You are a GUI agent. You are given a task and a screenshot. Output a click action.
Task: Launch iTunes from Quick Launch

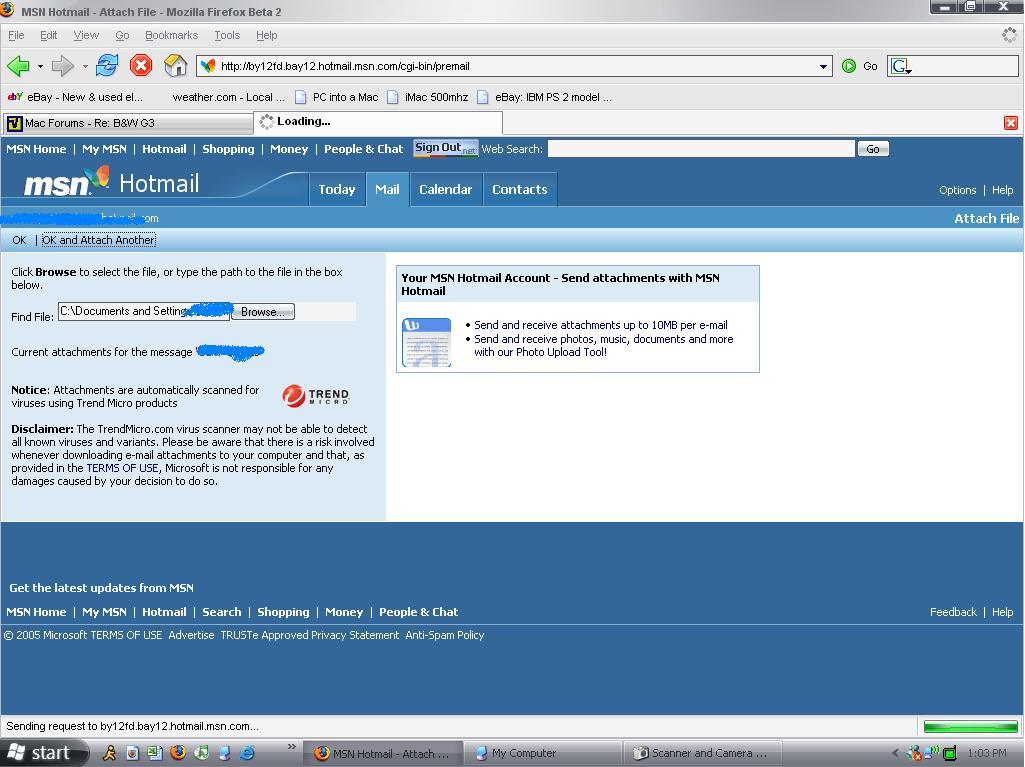pos(201,753)
